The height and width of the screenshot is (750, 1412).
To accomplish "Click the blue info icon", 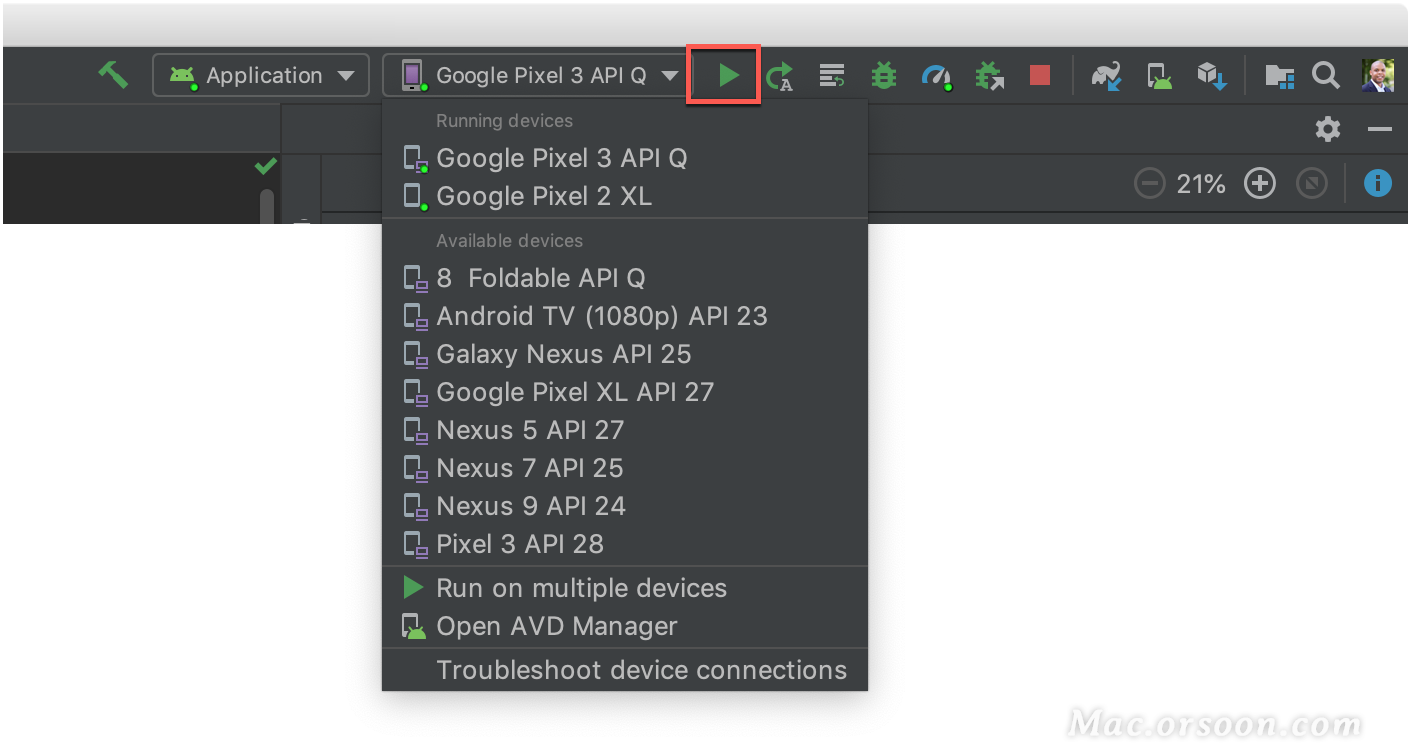I will (x=1378, y=184).
